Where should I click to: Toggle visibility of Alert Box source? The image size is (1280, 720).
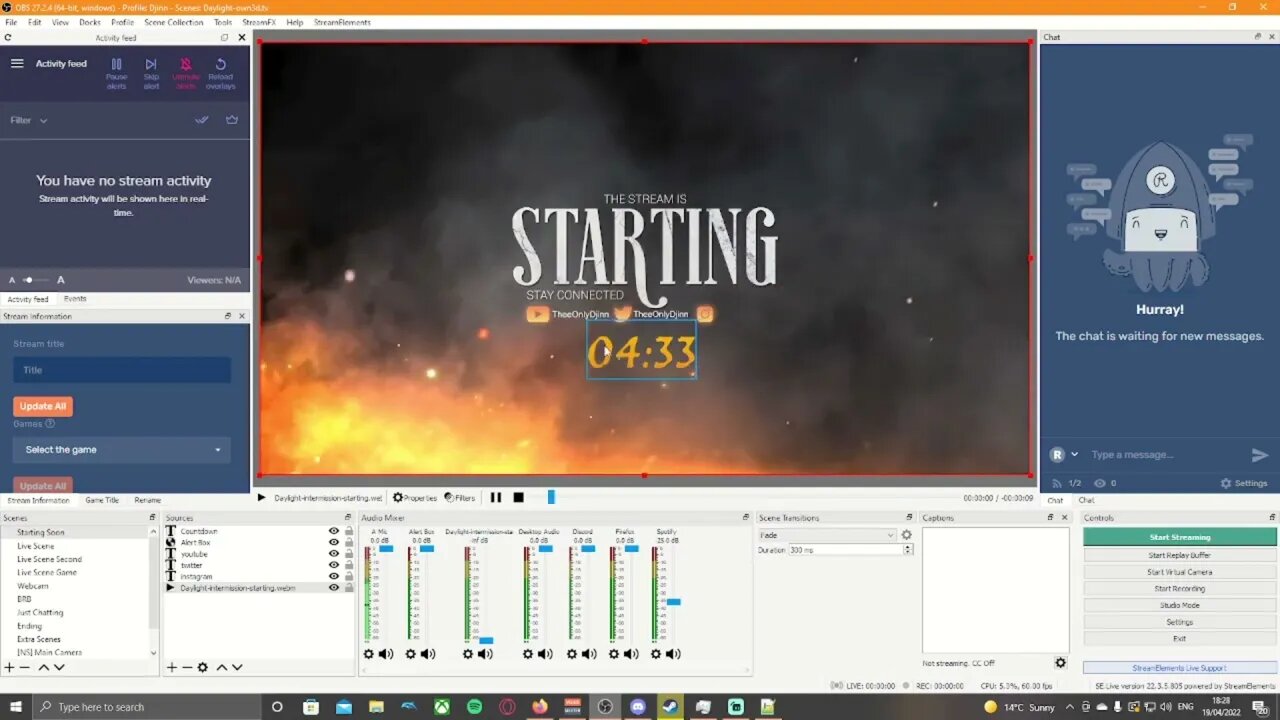coord(334,542)
